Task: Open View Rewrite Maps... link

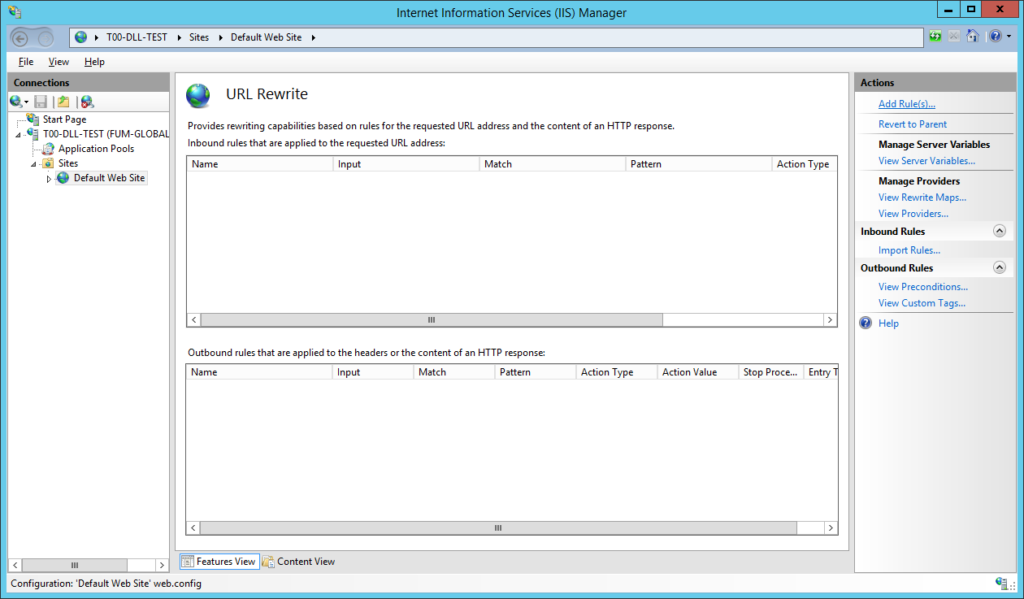Action: pos(922,197)
